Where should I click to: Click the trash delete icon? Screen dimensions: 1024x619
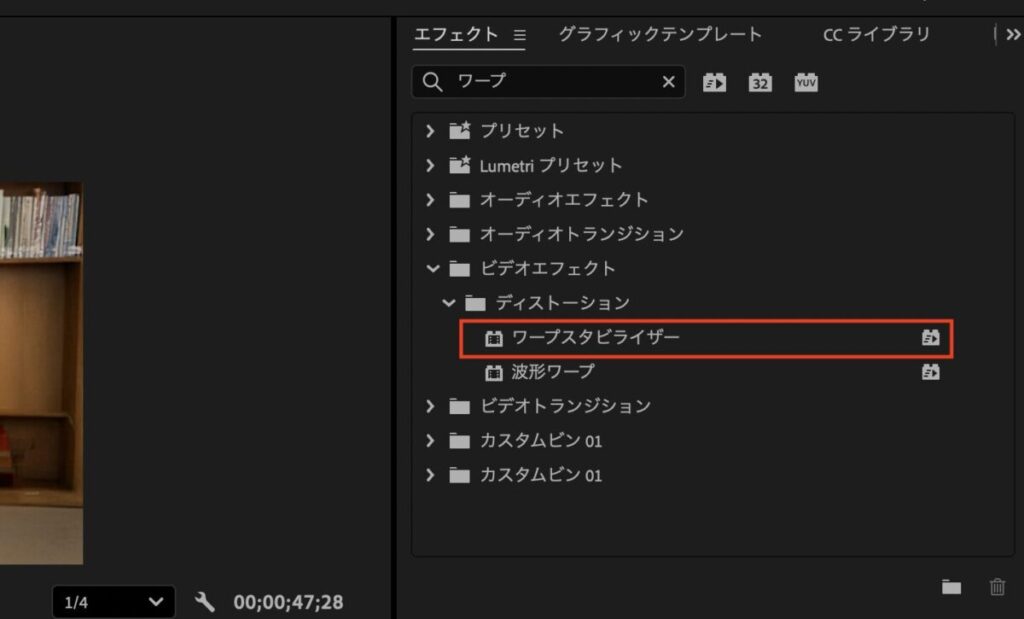[x=997, y=587]
